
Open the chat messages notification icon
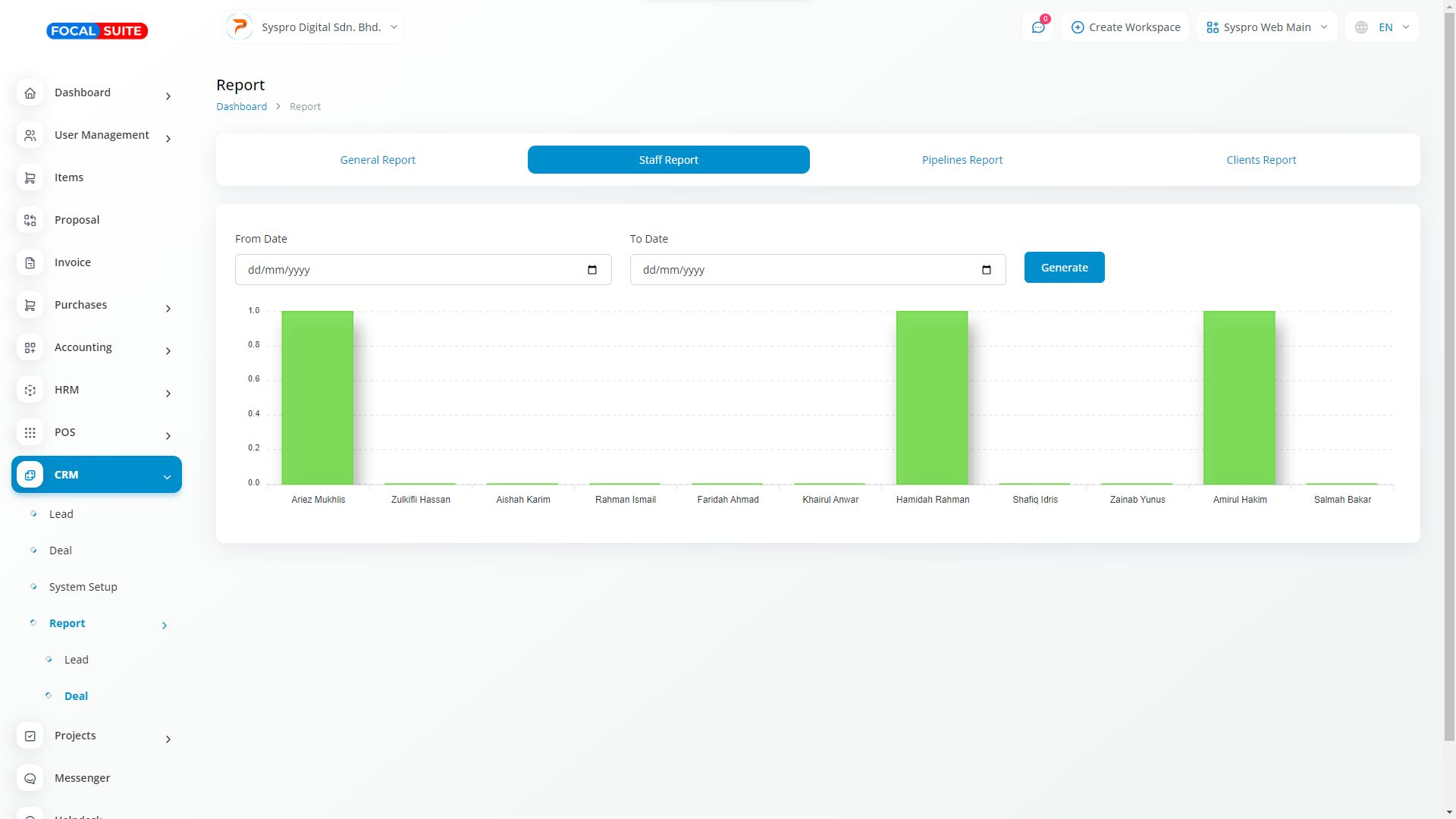click(x=1038, y=27)
